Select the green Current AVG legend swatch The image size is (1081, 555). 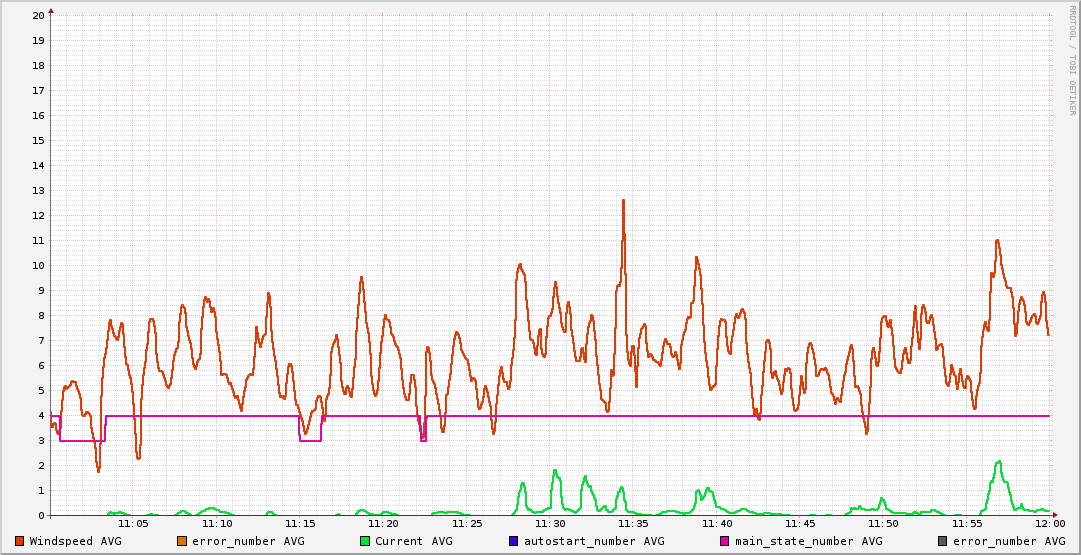[x=365, y=541]
